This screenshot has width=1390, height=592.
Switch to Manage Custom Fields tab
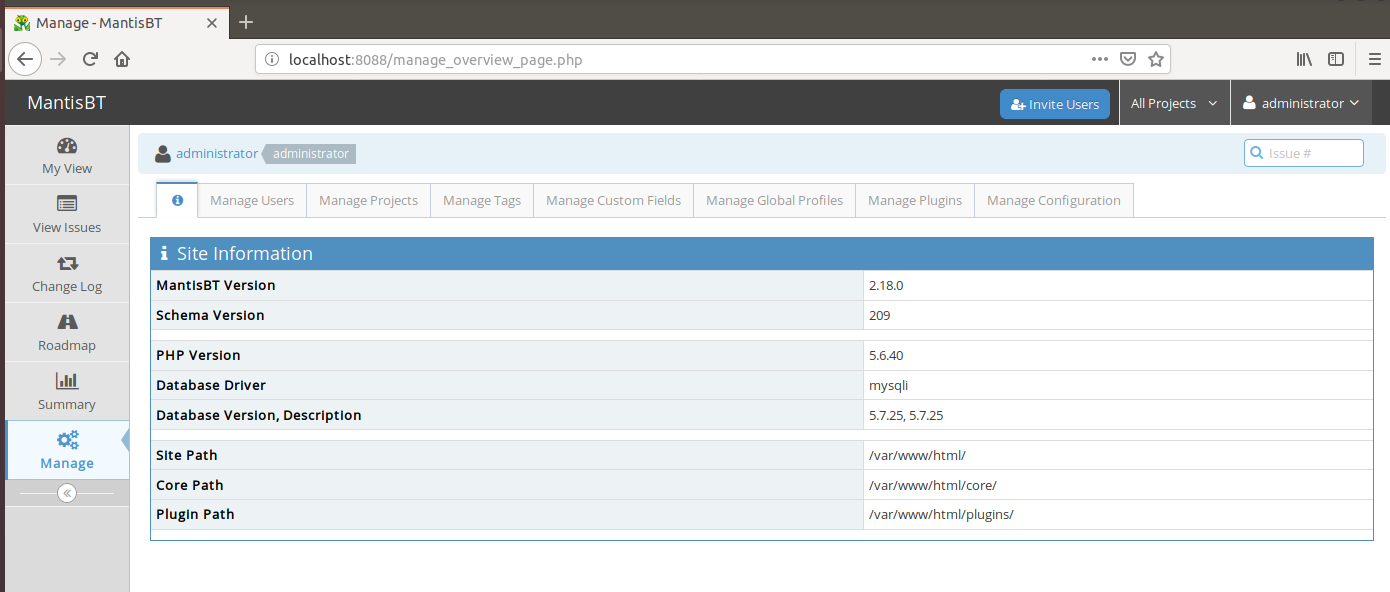pyautogui.click(x=613, y=200)
